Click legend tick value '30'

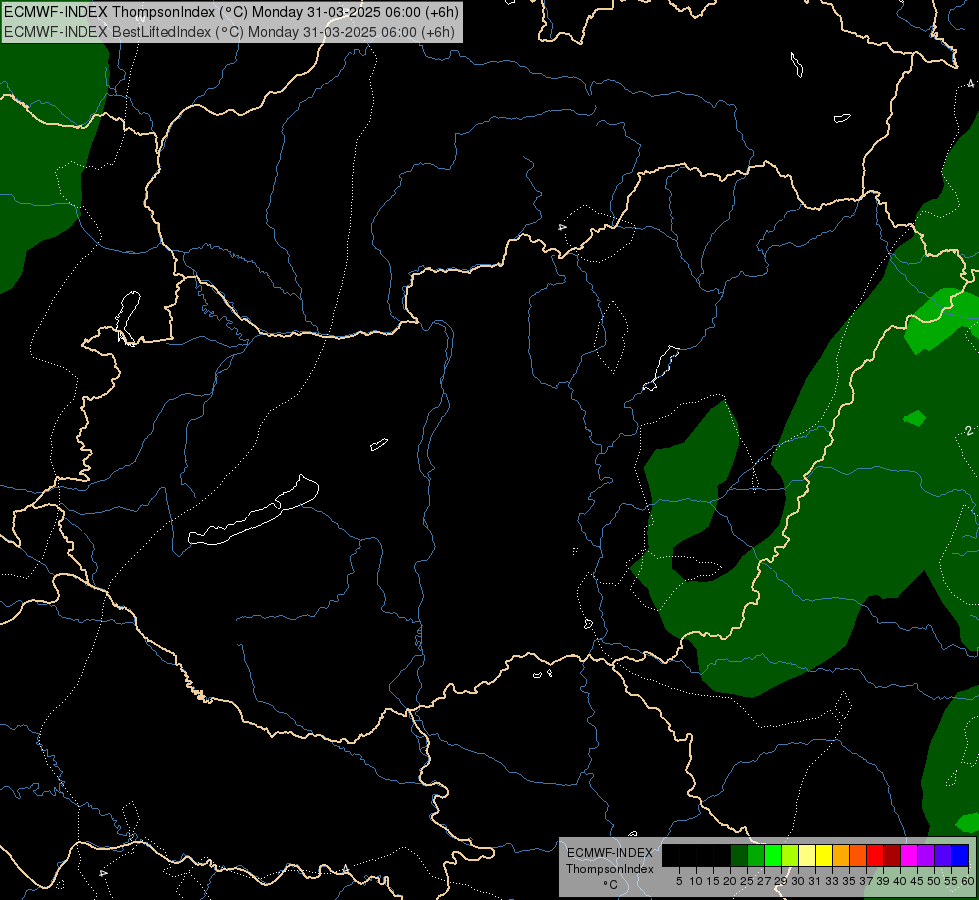(x=798, y=881)
